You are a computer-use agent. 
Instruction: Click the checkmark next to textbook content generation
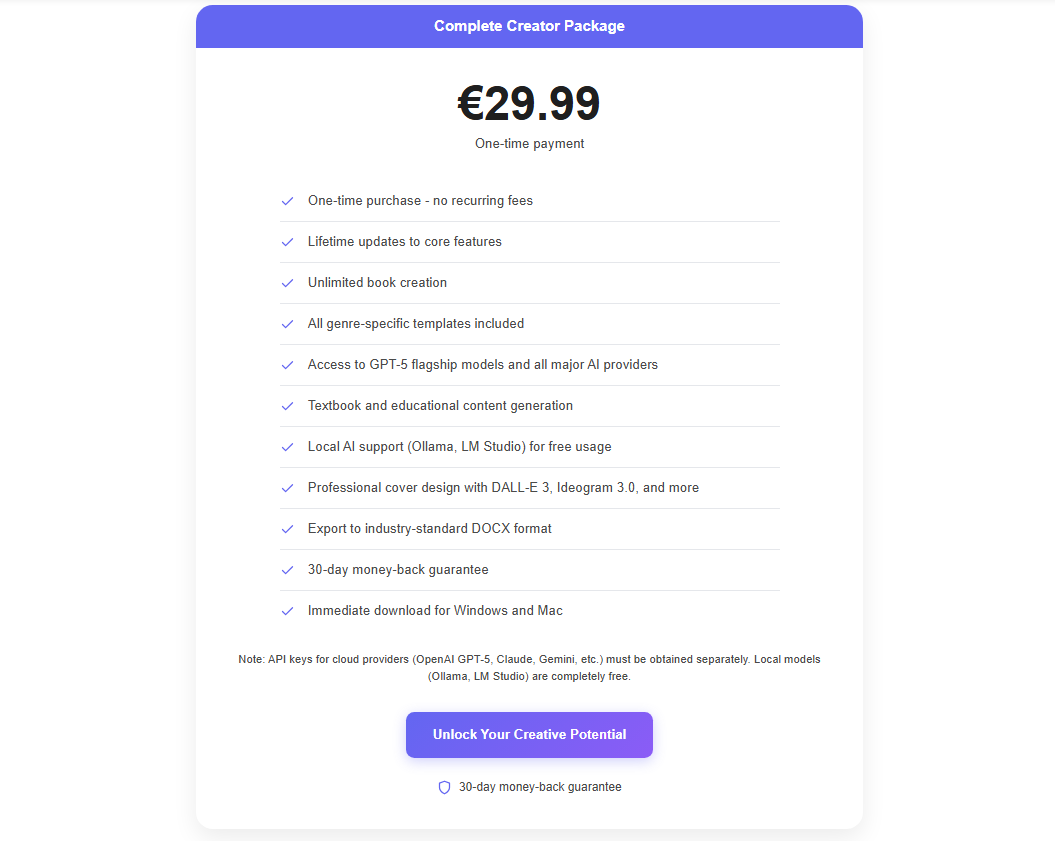[x=288, y=406]
